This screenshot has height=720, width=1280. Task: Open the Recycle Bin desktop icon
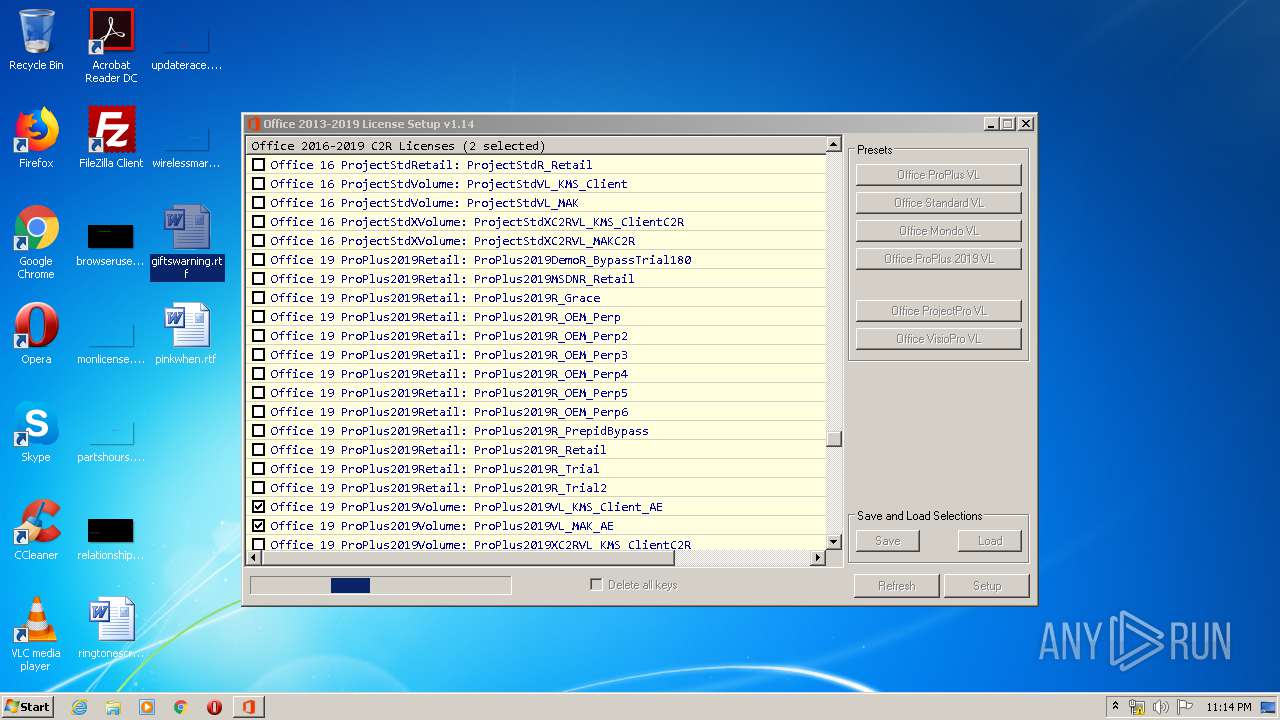pos(36,40)
